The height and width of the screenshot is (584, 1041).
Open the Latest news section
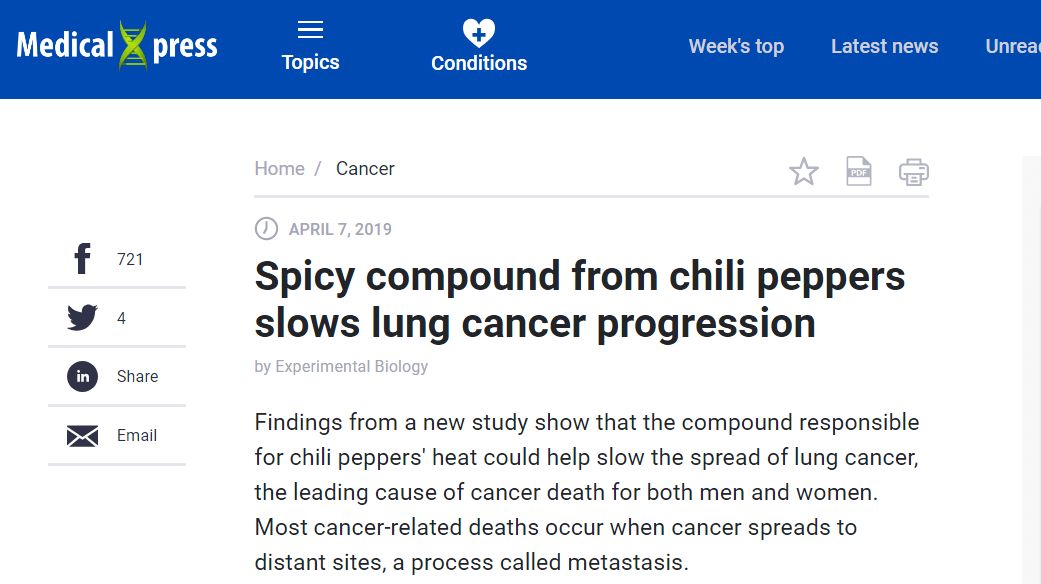point(884,46)
